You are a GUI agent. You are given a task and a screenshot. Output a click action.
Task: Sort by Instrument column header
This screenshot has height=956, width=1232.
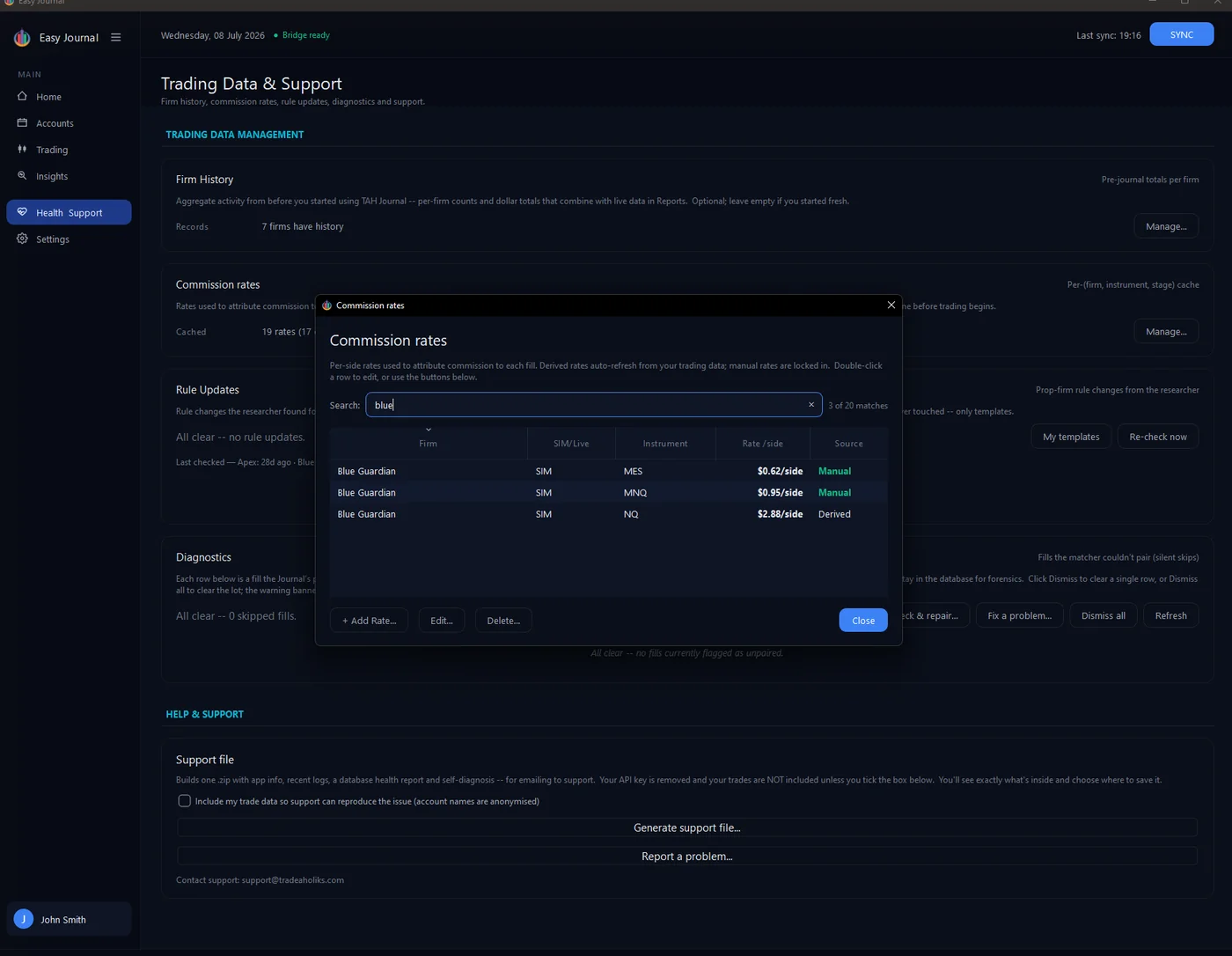665,444
